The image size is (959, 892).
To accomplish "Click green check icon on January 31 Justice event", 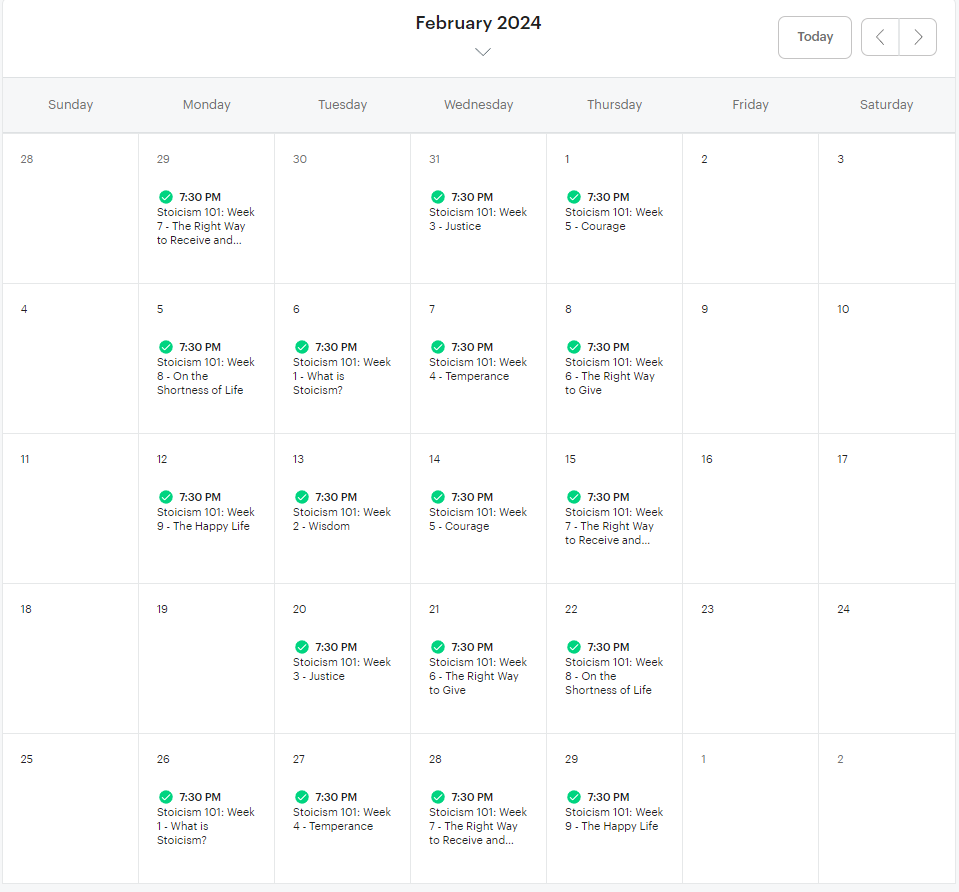I will [x=438, y=197].
